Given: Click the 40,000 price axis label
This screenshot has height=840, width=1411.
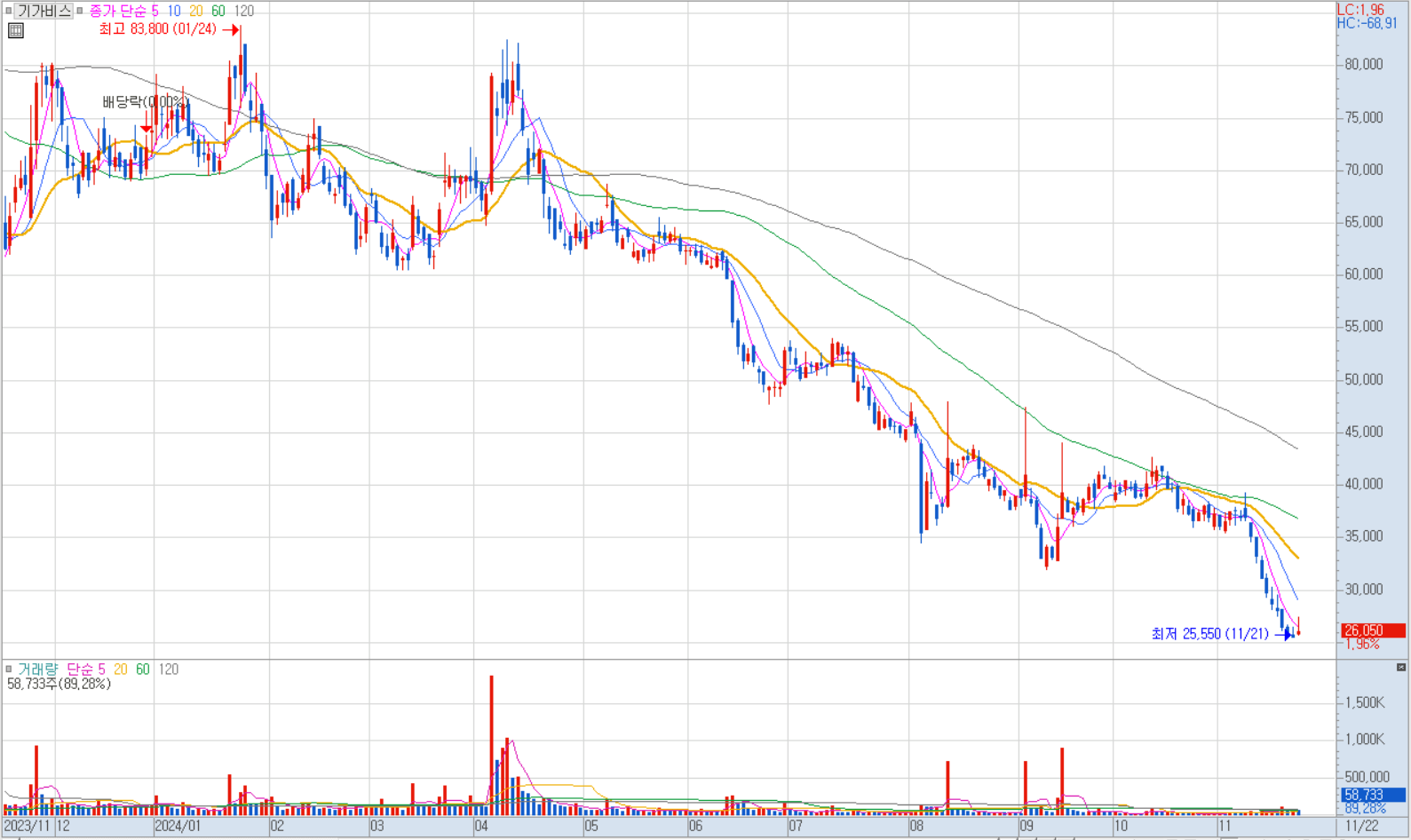Looking at the screenshot, I should point(1364,485).
